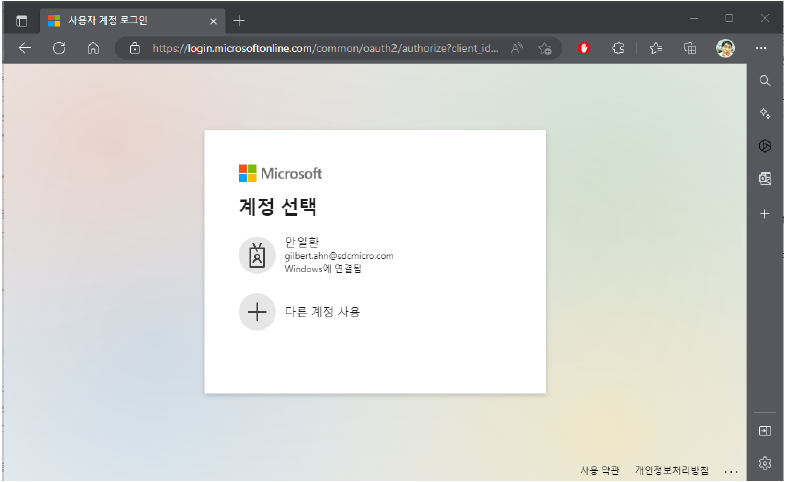Open the Collections icon in toolbar
The height and width of the screenshot is (482, 785).
click(690, 48)
